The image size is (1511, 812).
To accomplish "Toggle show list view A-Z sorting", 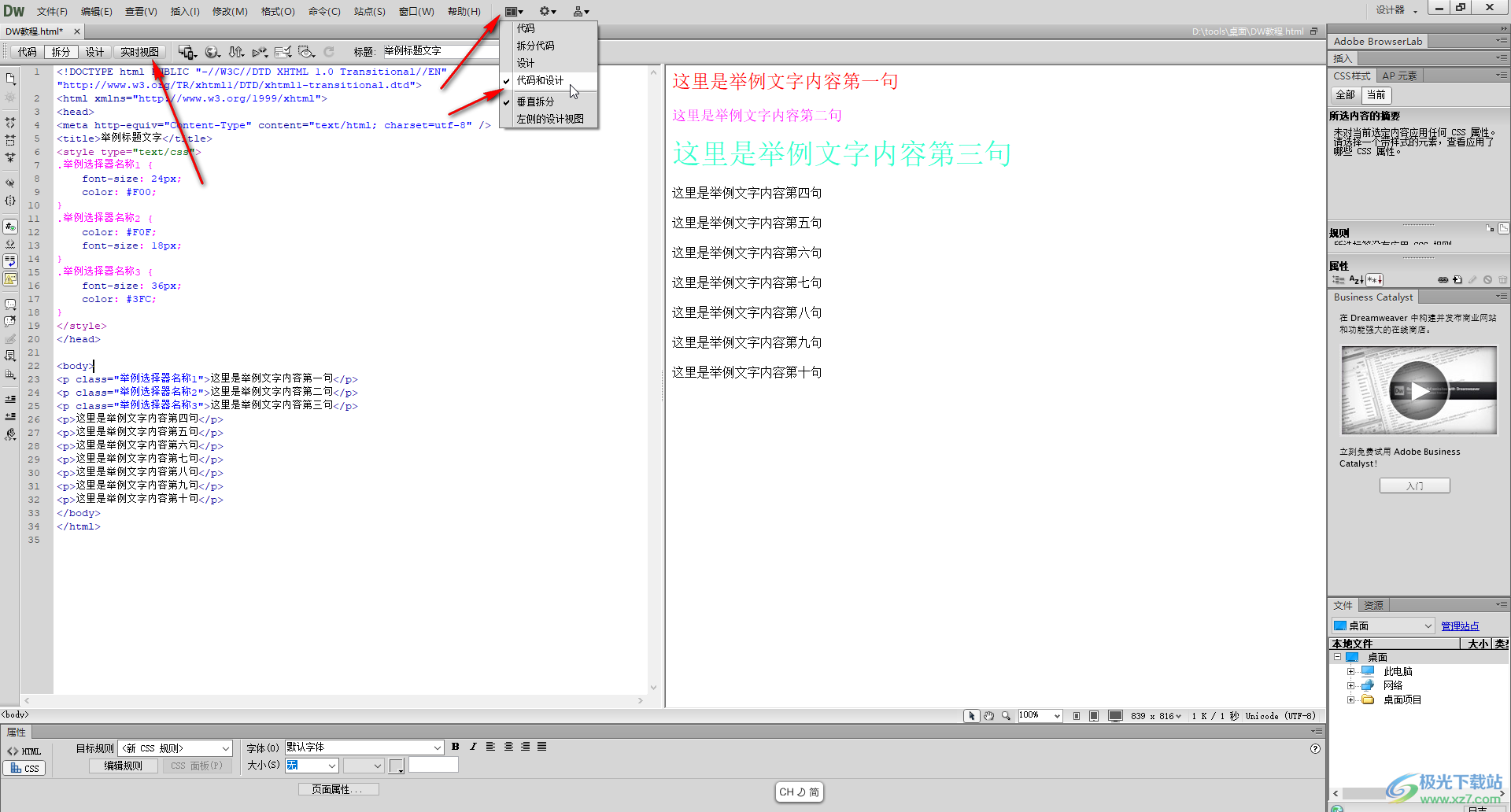I will [1356, 279].
